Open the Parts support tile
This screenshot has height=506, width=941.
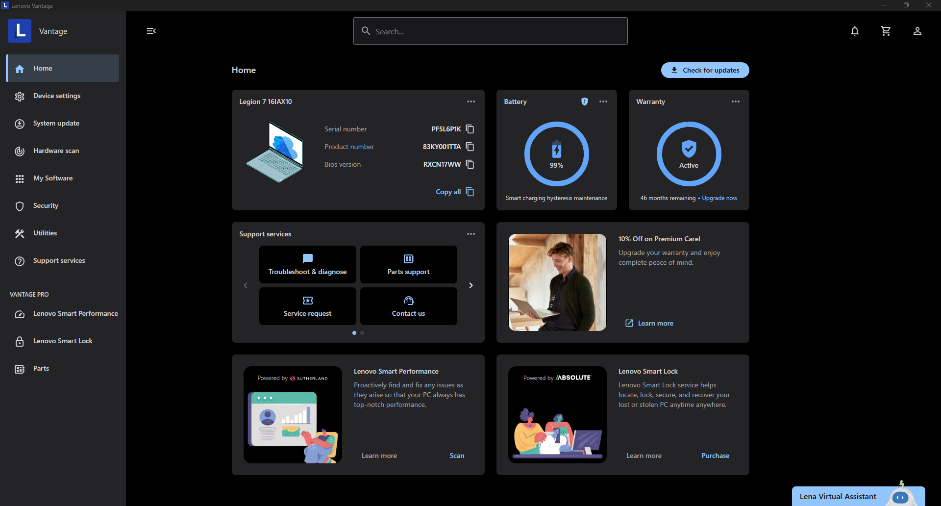tap(408, 264)
